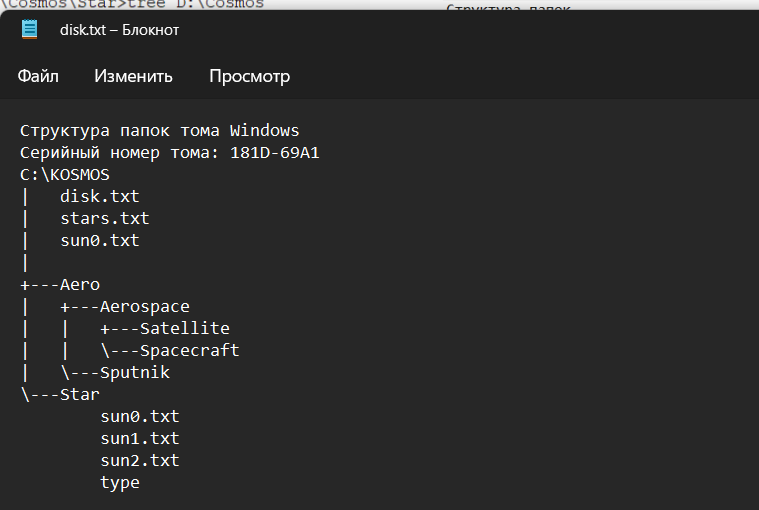Click the Aero folder line

pyautogui.click(x=60, y=285)
